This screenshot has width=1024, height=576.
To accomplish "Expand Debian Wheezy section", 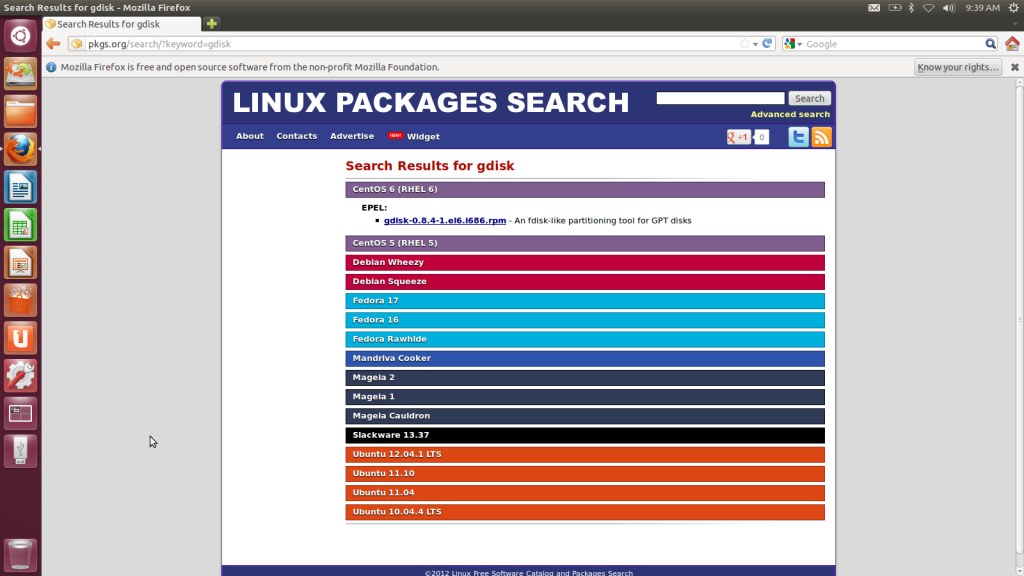I will (x=585, y=263).
